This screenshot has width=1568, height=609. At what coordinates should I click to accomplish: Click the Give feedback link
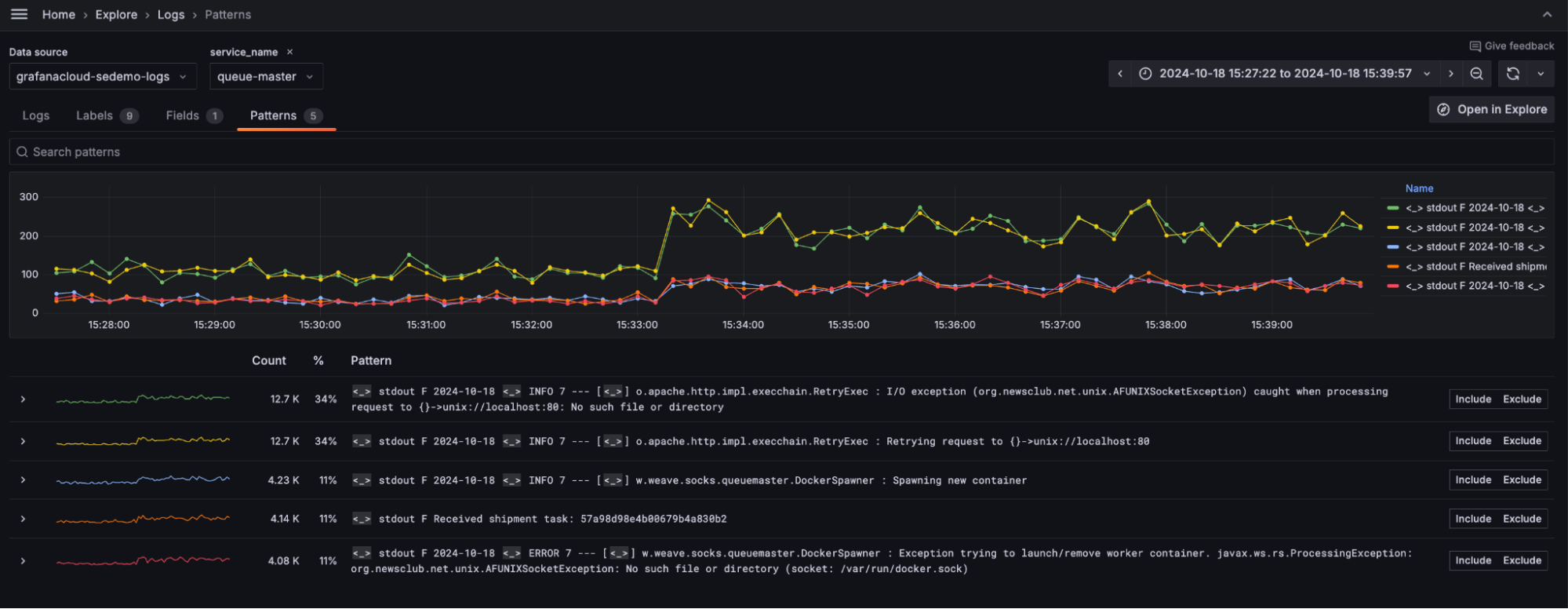(1512, 46)
